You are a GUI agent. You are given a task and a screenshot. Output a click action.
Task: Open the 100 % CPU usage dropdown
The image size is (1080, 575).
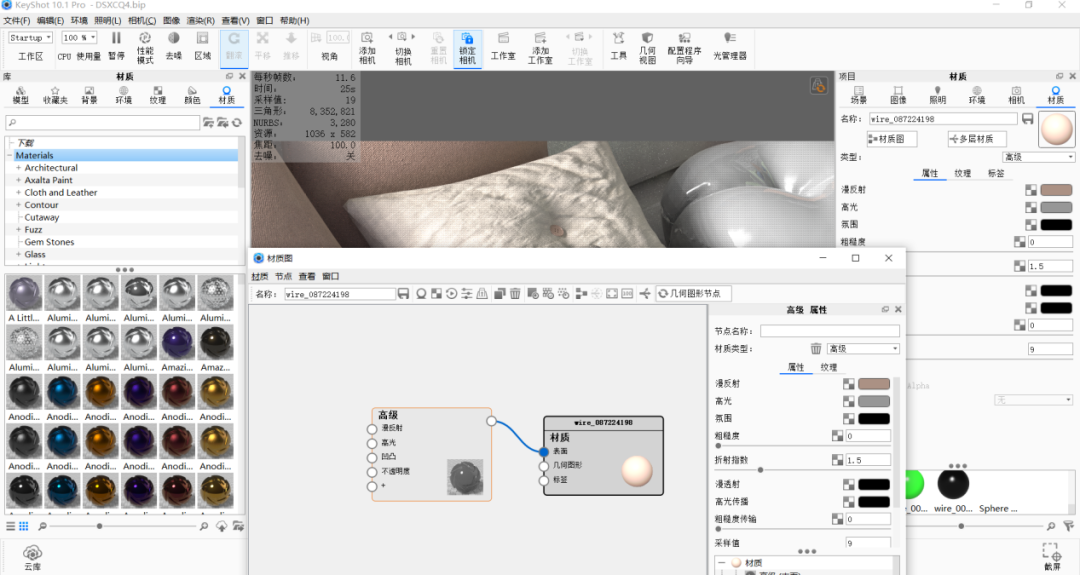point(79,38)
